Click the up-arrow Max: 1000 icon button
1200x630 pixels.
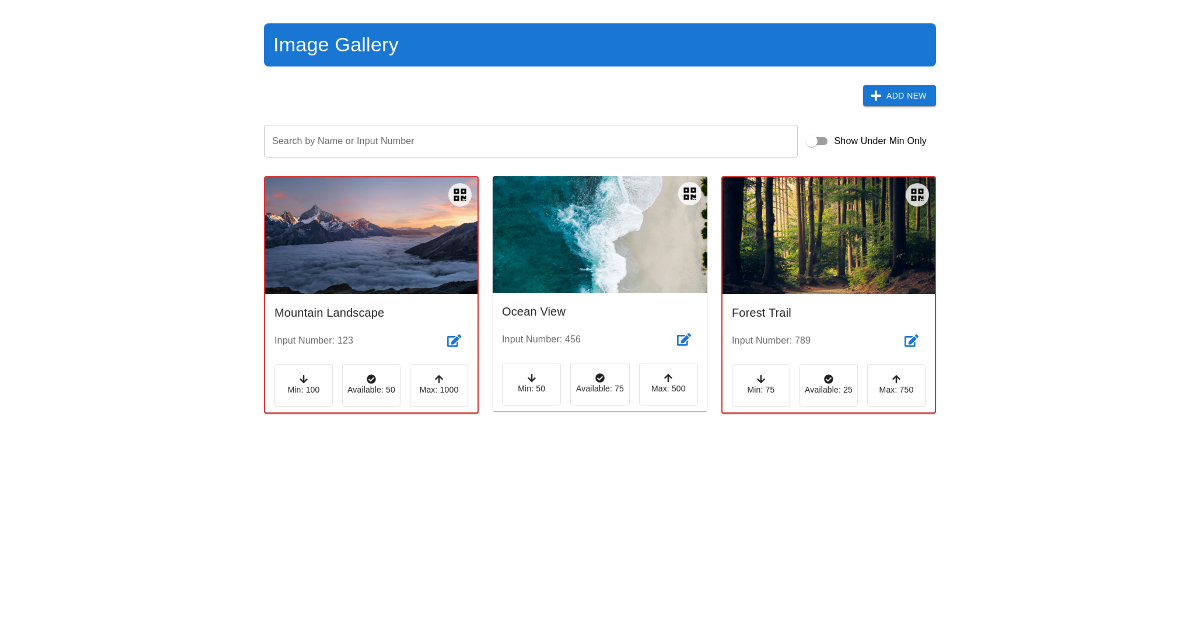click(x=438, y=384)
